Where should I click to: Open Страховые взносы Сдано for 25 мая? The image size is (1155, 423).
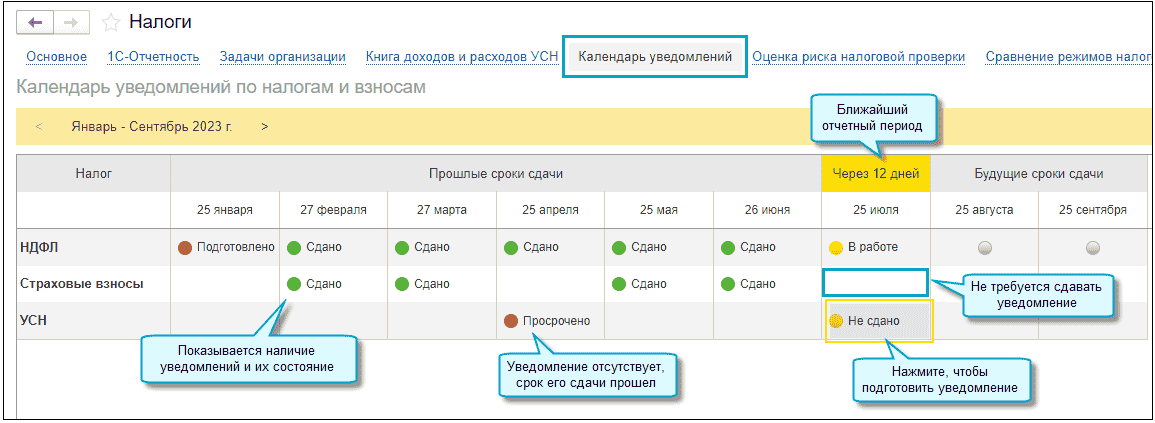click(x=659, y=284)
